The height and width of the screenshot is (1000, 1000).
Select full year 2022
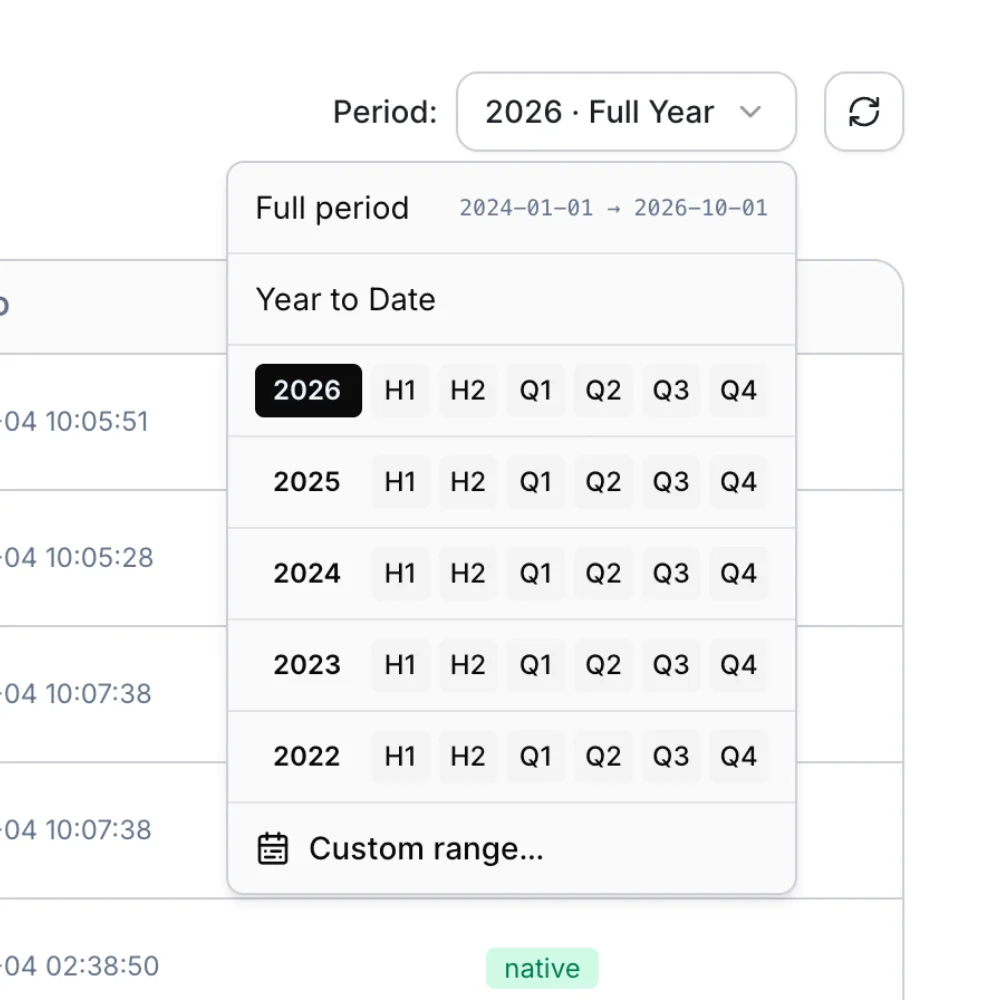308,756
